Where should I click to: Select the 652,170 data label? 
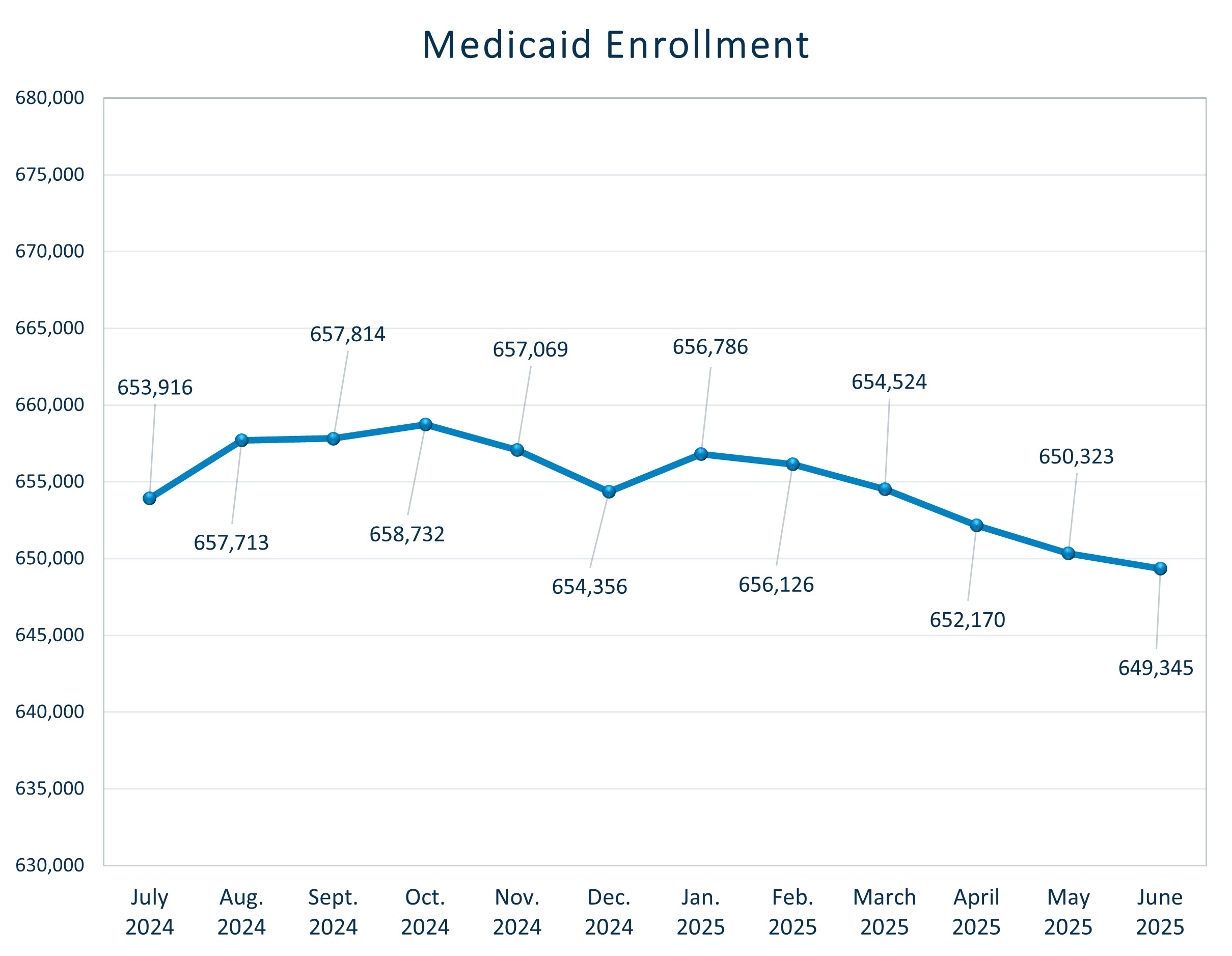(x=968, y=620)
